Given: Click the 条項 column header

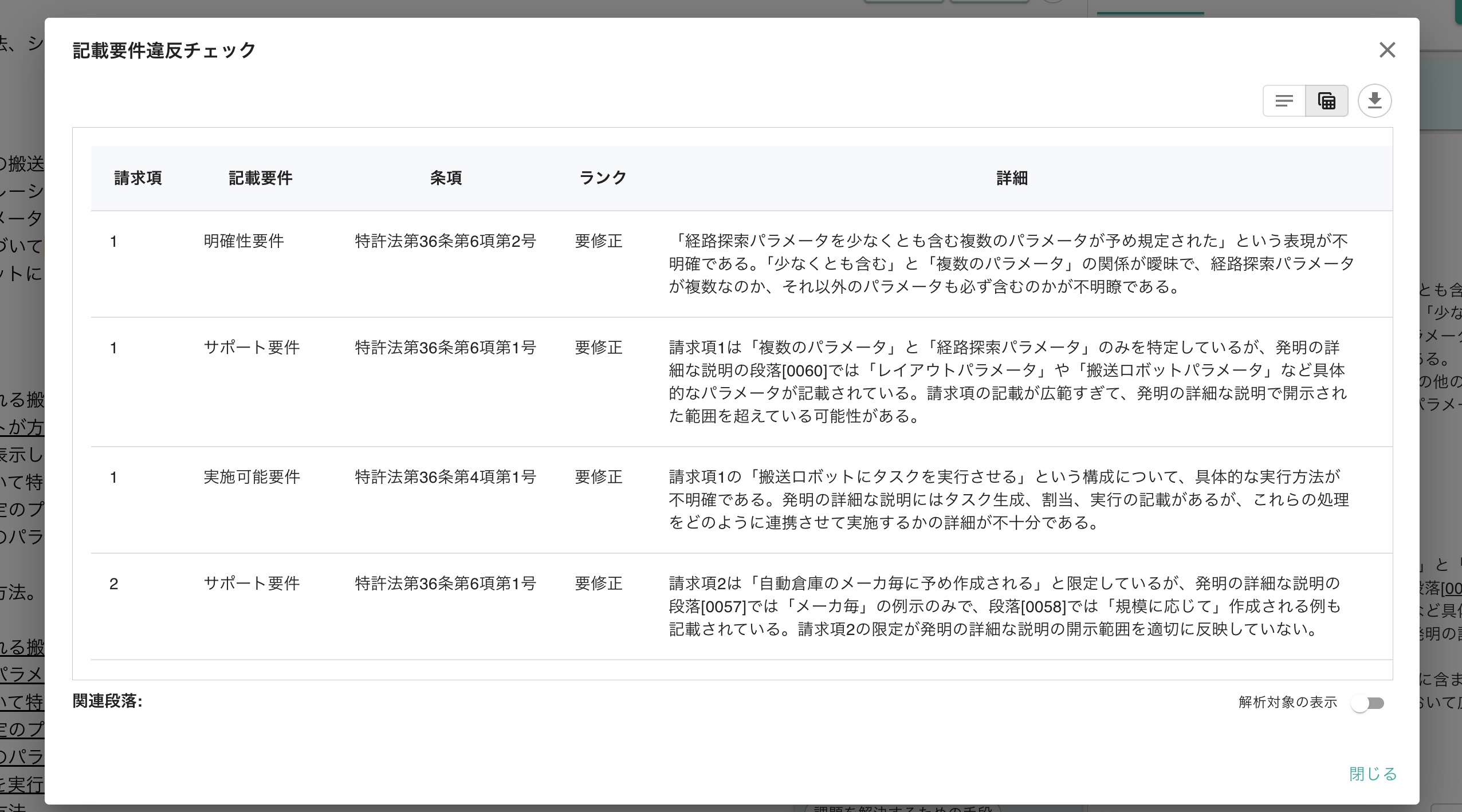Looking at the screenshot, I should (x=446, y=178).
